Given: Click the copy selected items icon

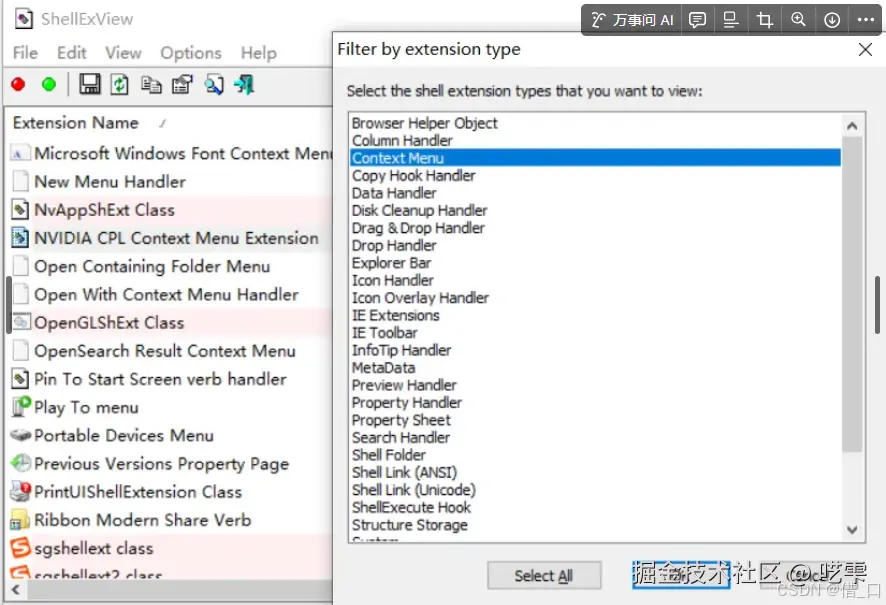Looking at the screenshot, I should click(151, 85).
